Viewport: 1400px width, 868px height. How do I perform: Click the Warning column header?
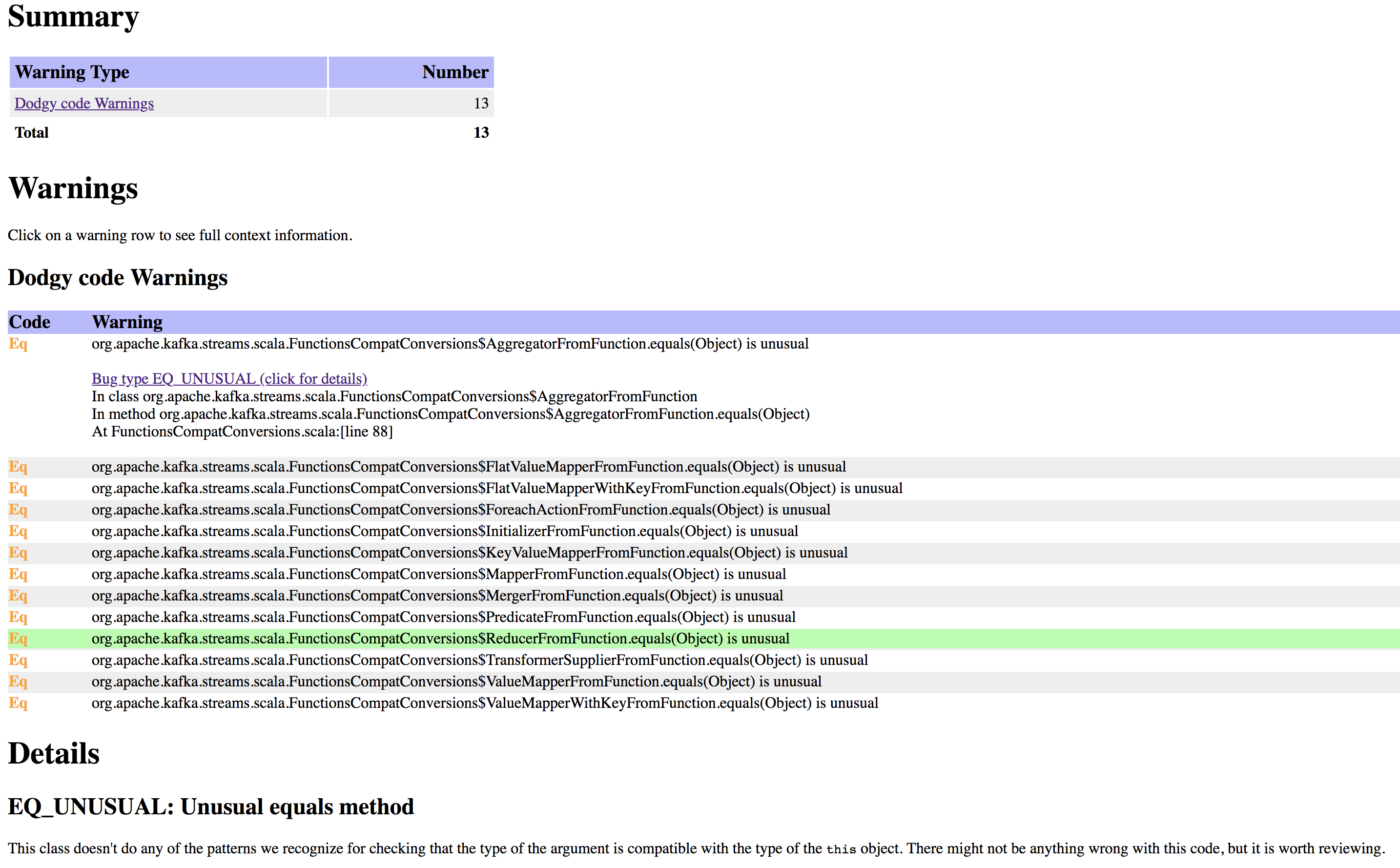127,322
